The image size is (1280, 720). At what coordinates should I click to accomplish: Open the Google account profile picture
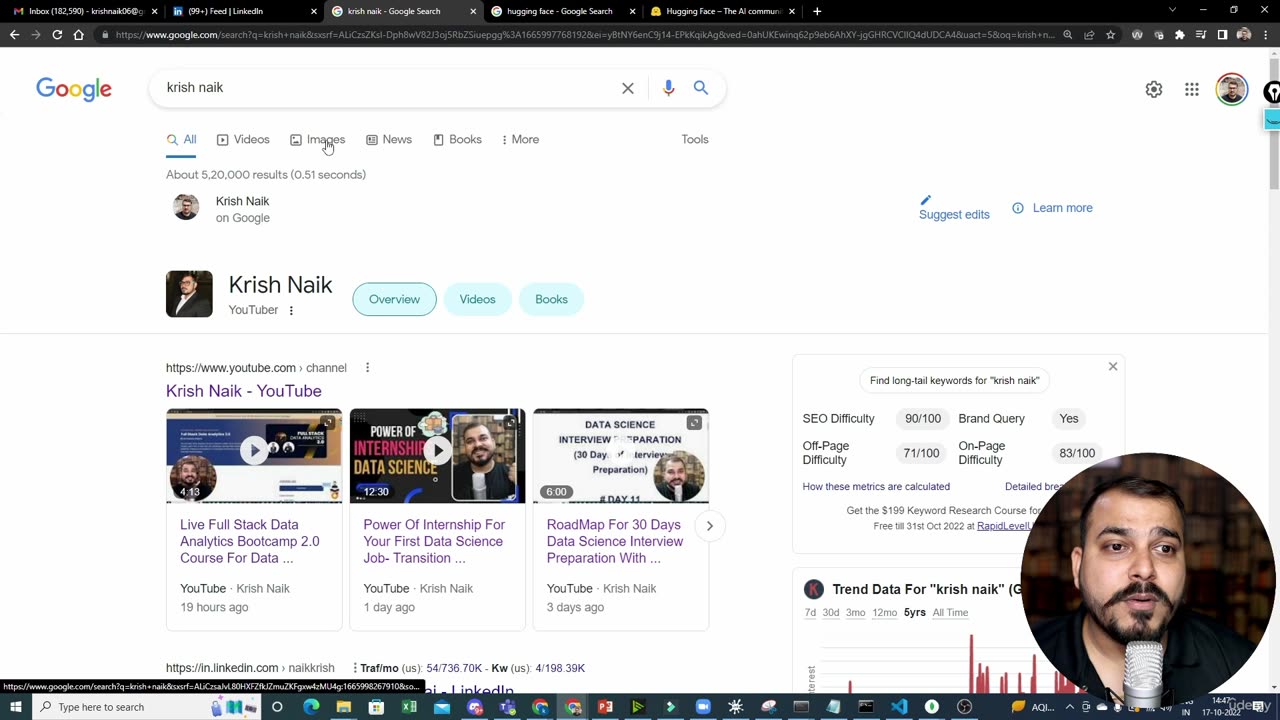pos(1232,89)
